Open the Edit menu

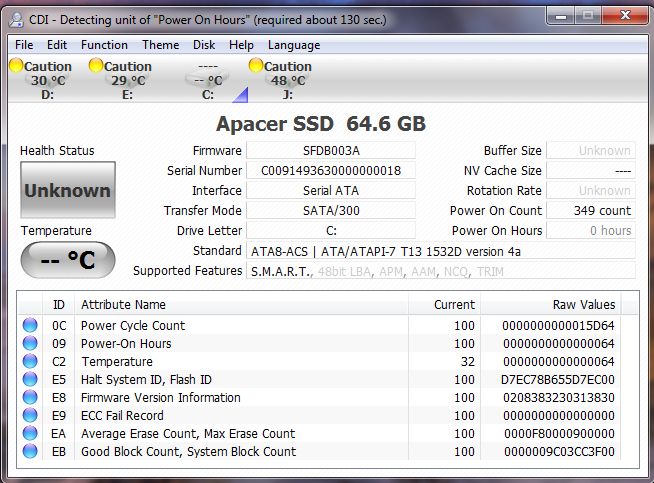(x=57, y=45)
